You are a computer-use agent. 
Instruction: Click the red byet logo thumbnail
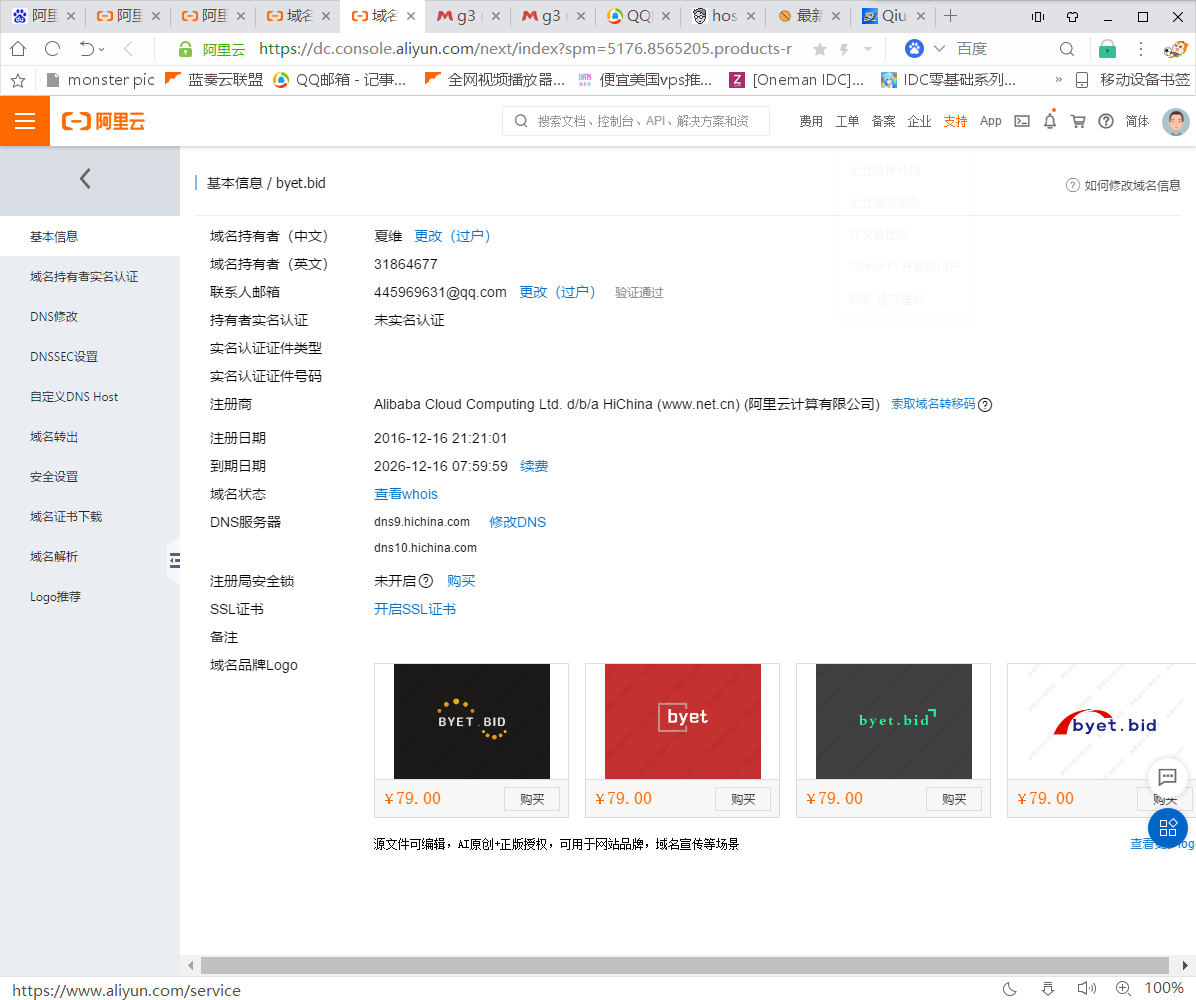(682, 720)
